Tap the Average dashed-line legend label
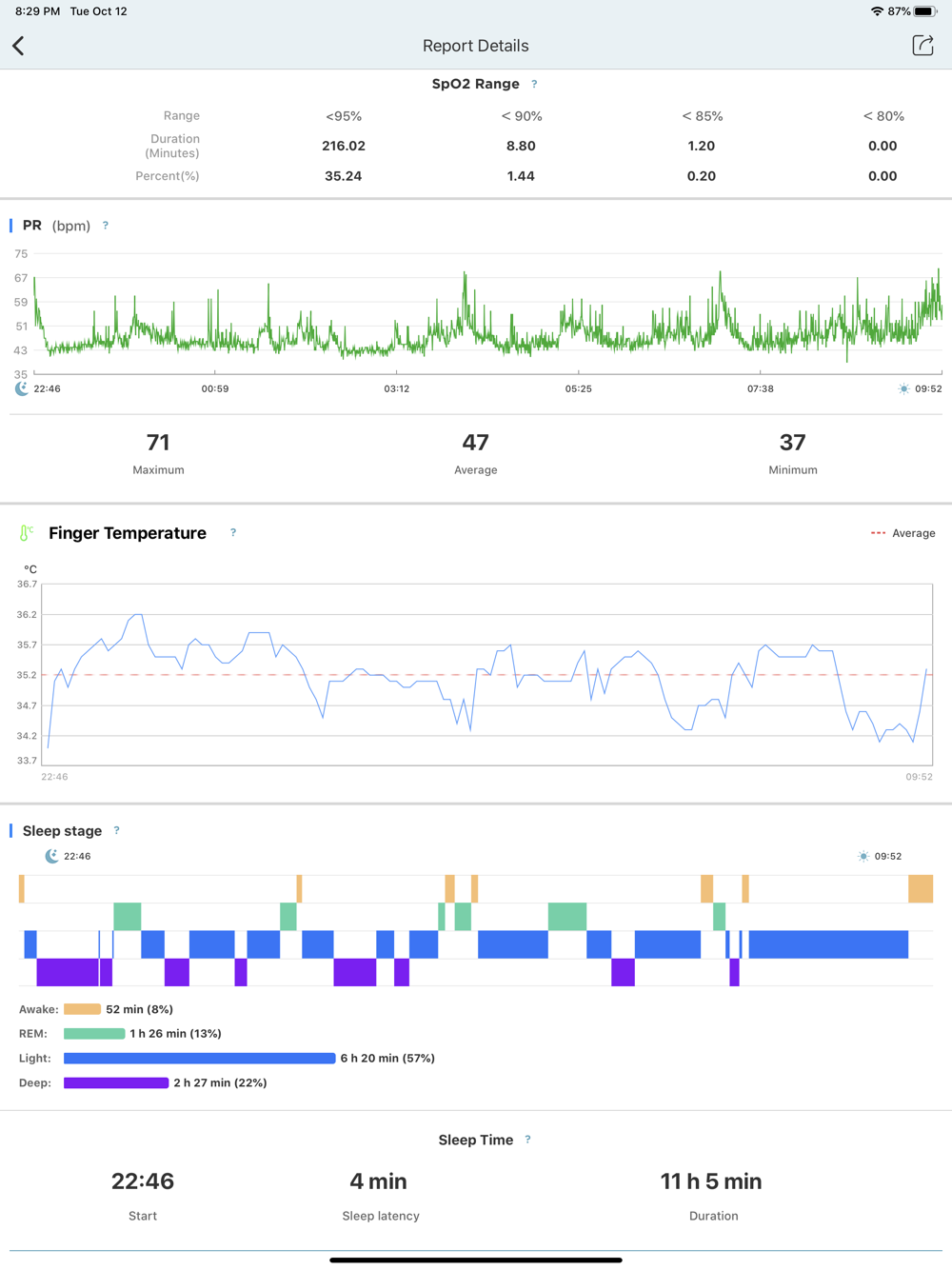The height and width of the screenshot is (1270, 952). coord(914,533)
